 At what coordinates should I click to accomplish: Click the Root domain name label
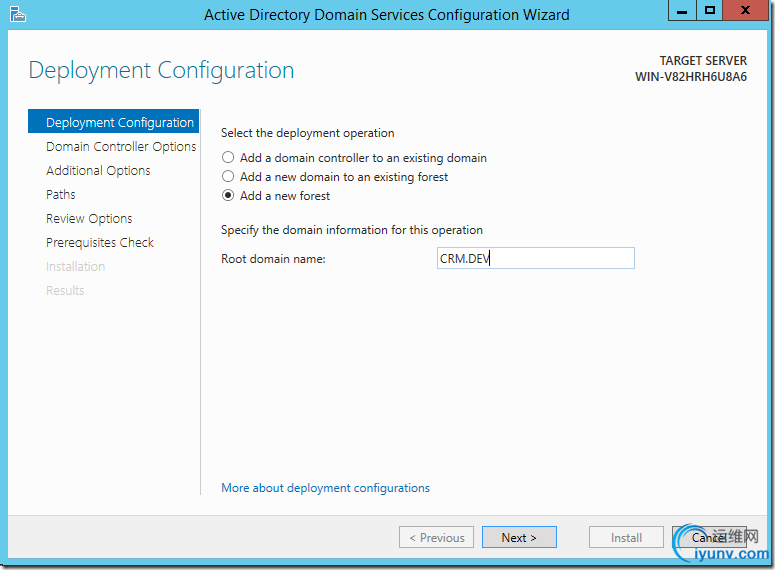pos(273,259)
